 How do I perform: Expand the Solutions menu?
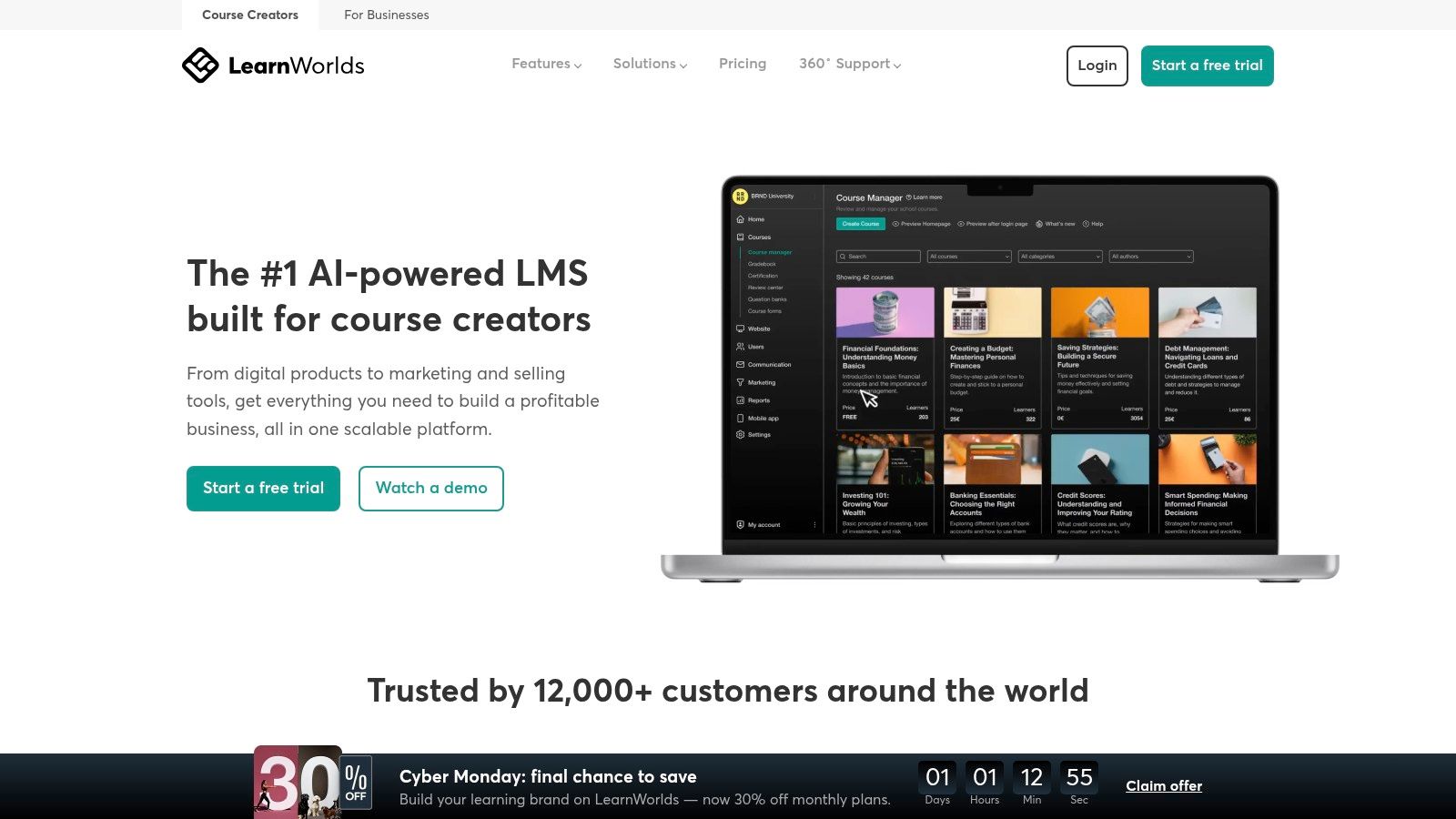click(x=649, y=64)
